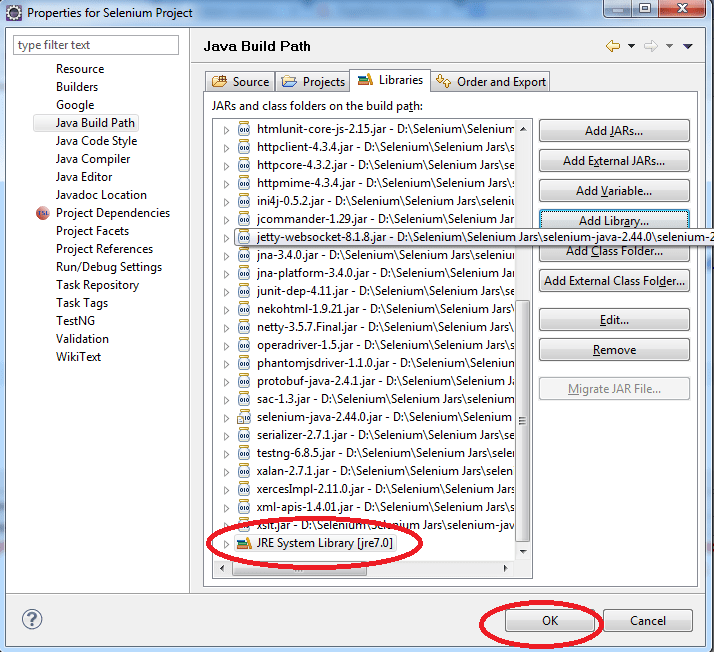Open the Project Facets page

(x=92, y=231)
